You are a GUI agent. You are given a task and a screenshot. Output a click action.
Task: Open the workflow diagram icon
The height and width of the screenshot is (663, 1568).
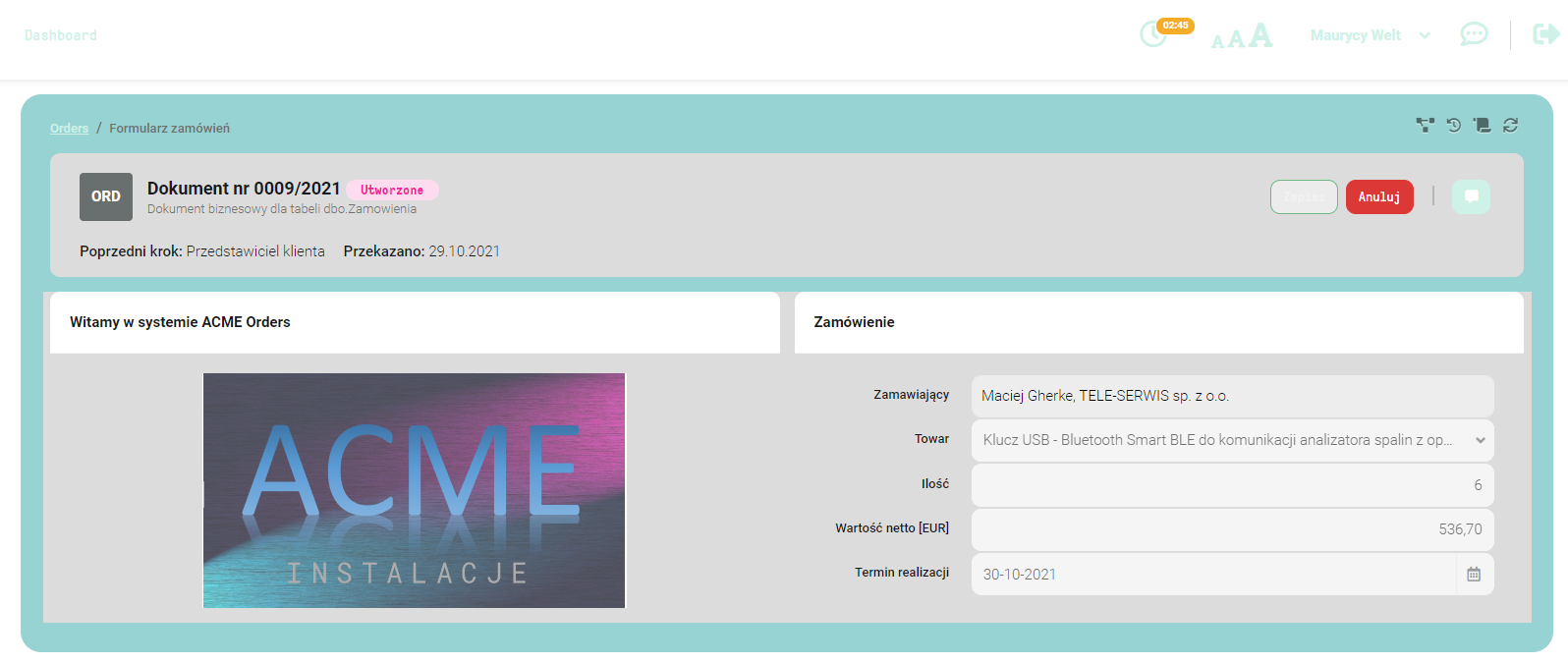(x=1425, y=125)
